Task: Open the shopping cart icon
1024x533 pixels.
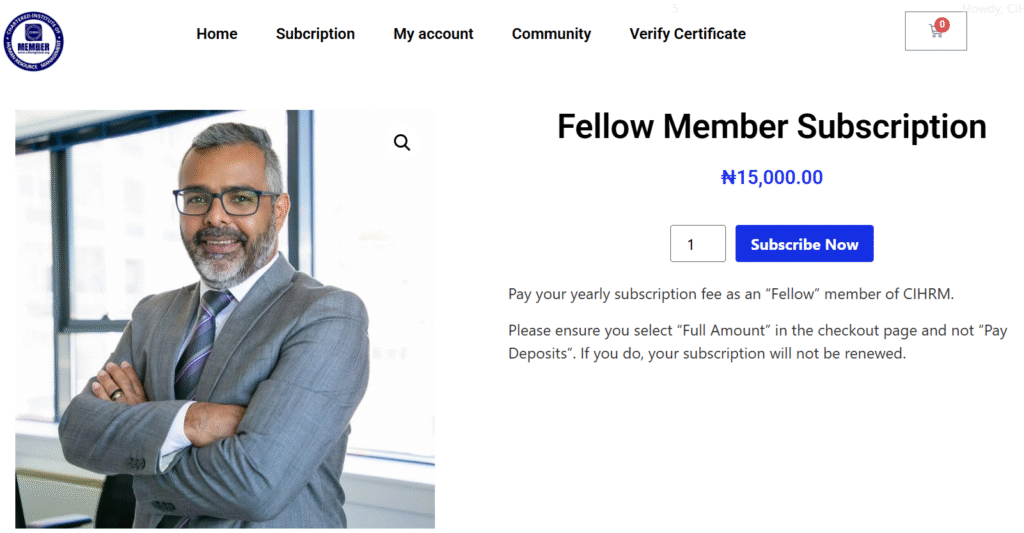Action: pyautogui.click(x=935, y=32)
